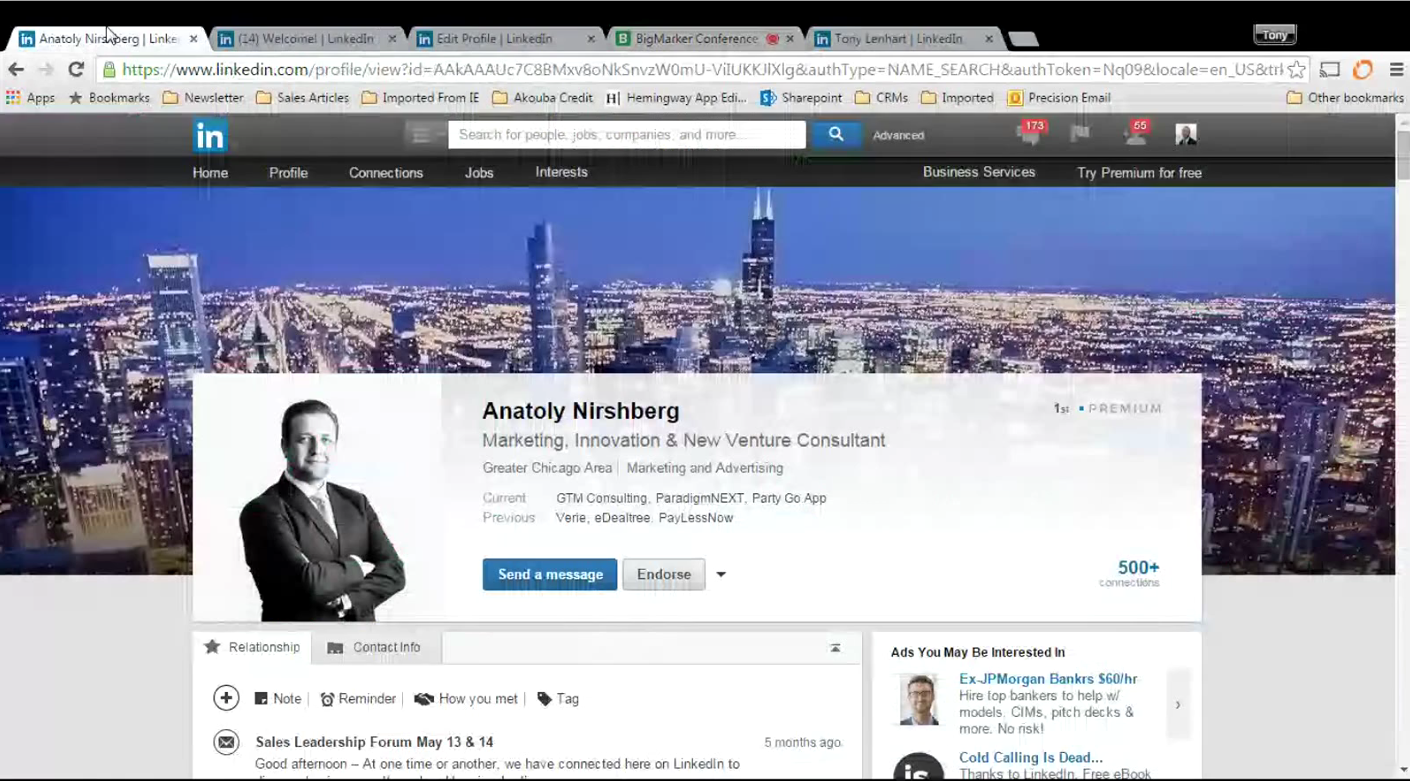Click the Ex-JPMorgan ad thumbnail photo
The width and height of the screenshot is (1410, 781).
tap(918, 699)
